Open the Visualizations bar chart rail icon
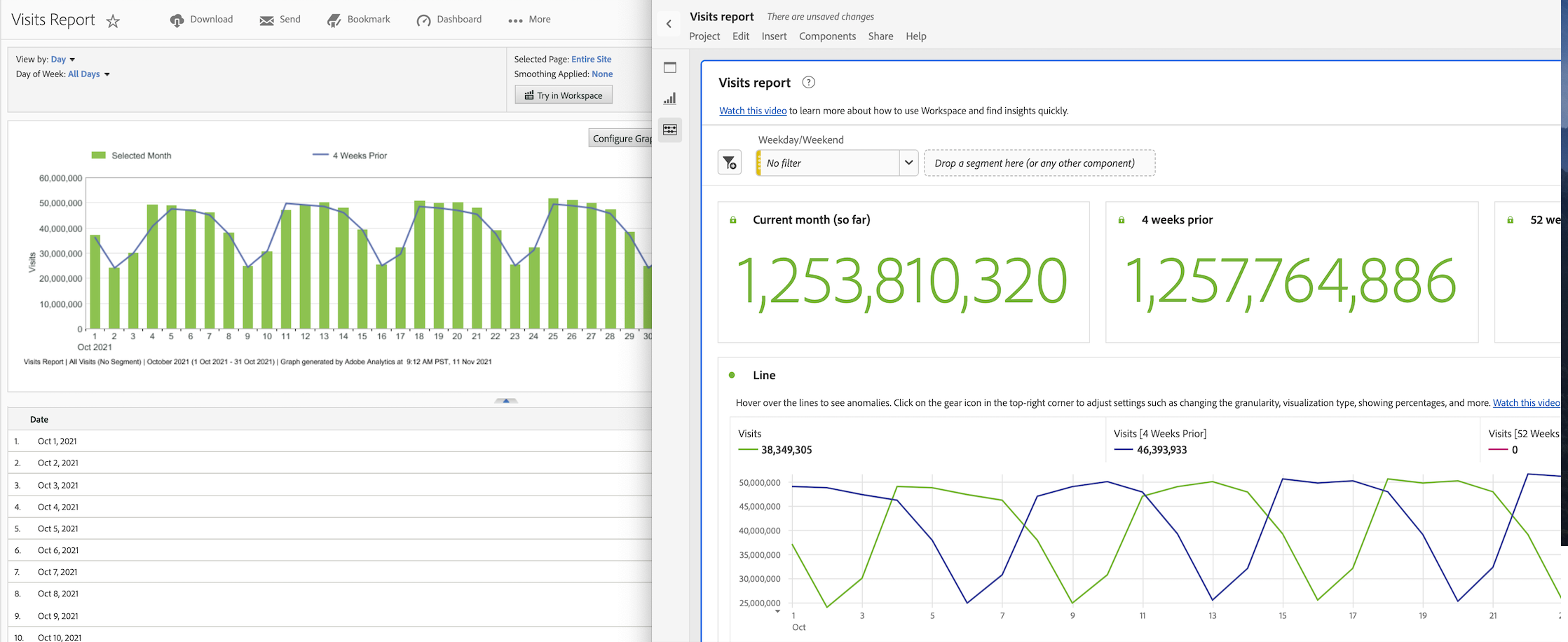The image size is (1568, 642). click(670, 99)
